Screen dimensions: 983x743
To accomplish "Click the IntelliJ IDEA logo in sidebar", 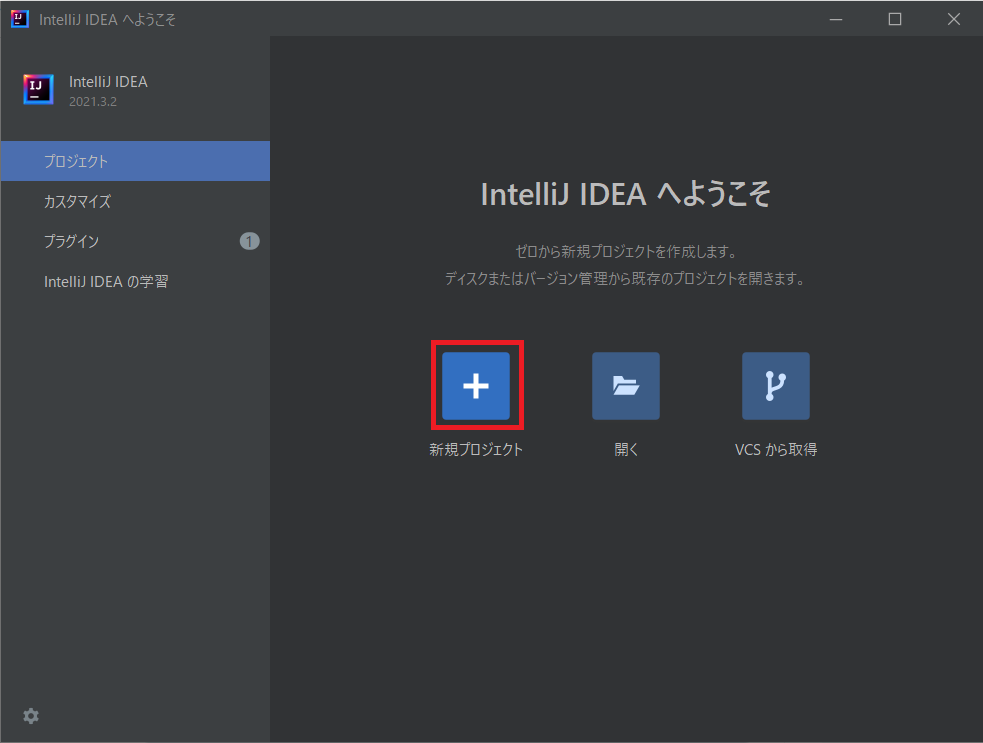I will point(38,90).
